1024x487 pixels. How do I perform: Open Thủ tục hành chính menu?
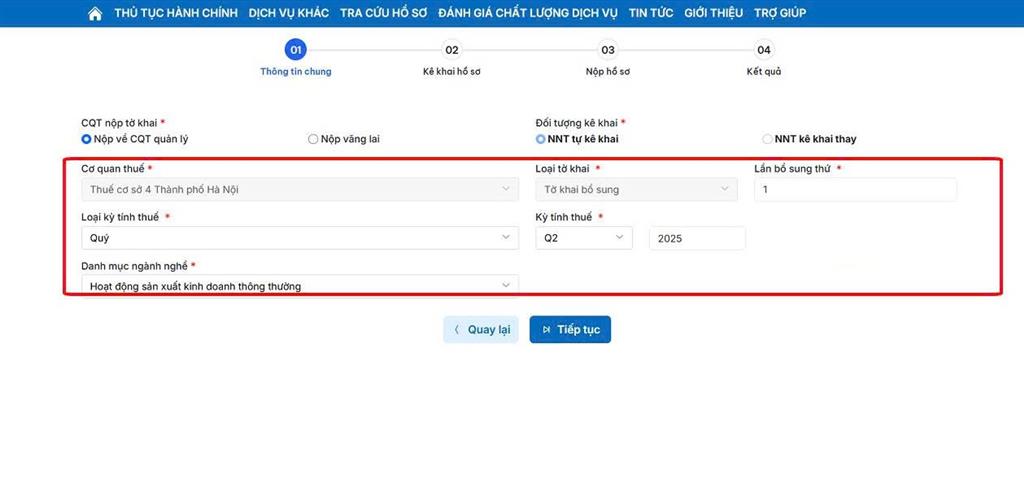pos(176,13)
